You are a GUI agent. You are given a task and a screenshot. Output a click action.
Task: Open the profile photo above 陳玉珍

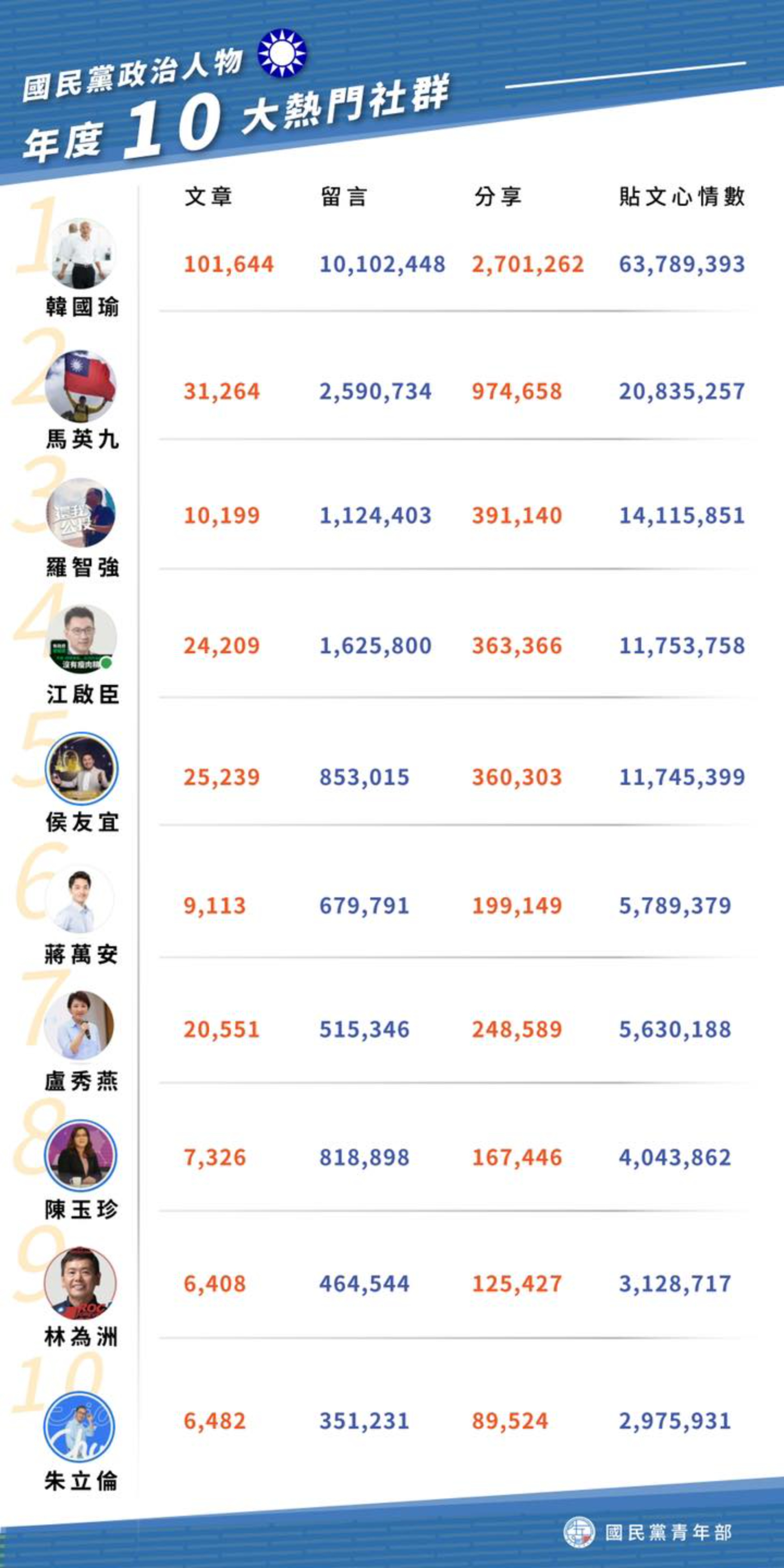[81, 1155]
